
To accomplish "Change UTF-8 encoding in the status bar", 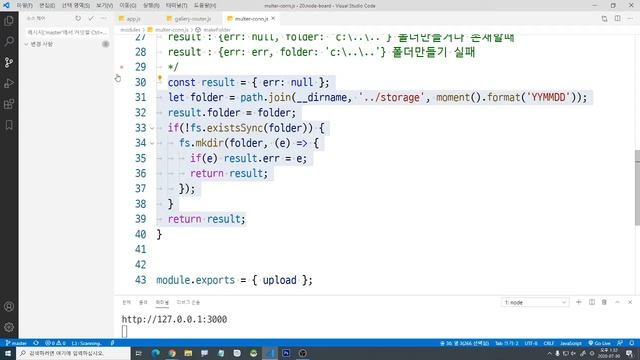I will pos(531,343).
